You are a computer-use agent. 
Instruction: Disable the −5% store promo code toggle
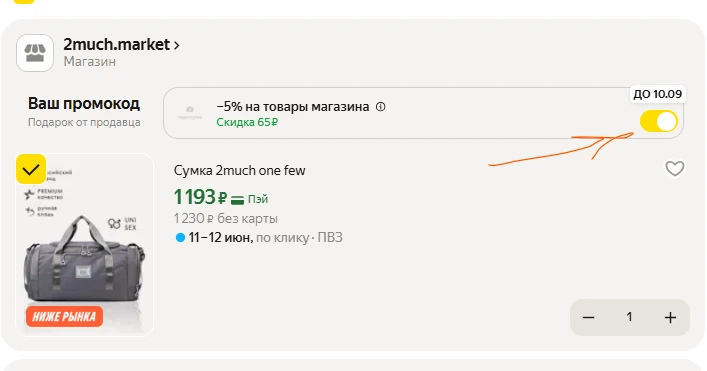(x=659, y=121)
